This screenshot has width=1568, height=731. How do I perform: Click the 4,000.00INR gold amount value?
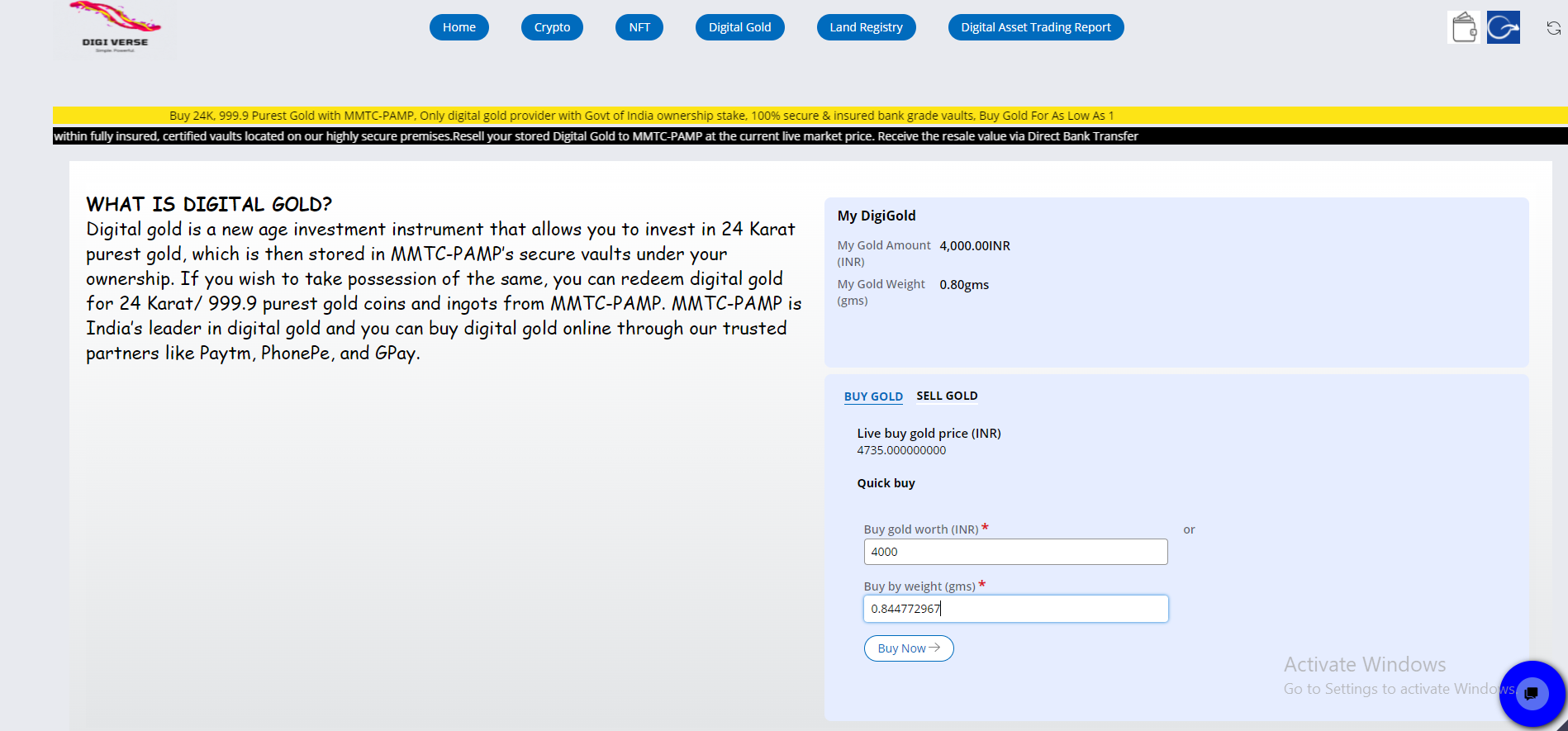(975, 245)
